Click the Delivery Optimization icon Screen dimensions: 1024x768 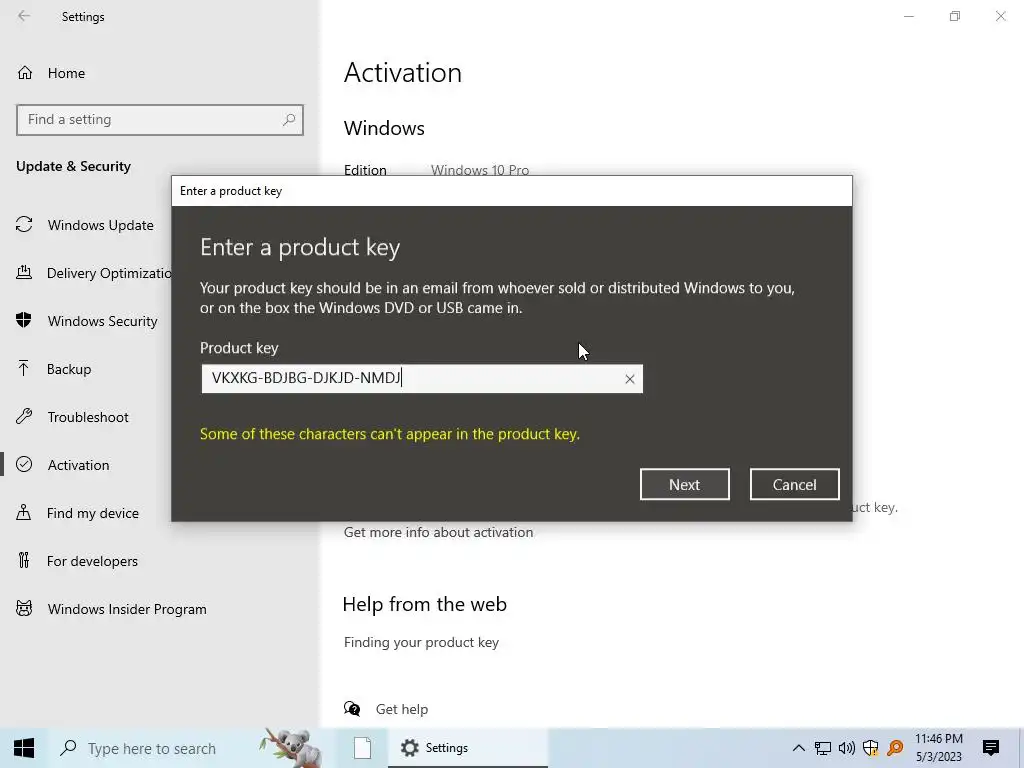[x=24, y=272]
